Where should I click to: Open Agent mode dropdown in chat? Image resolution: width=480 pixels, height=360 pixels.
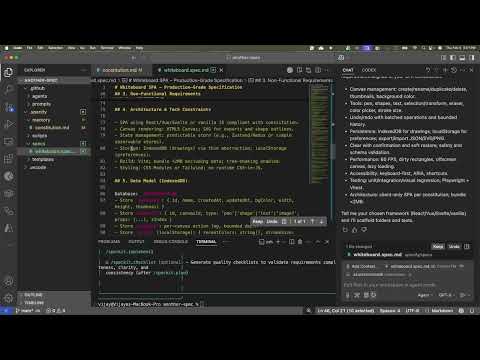[425, 295]
